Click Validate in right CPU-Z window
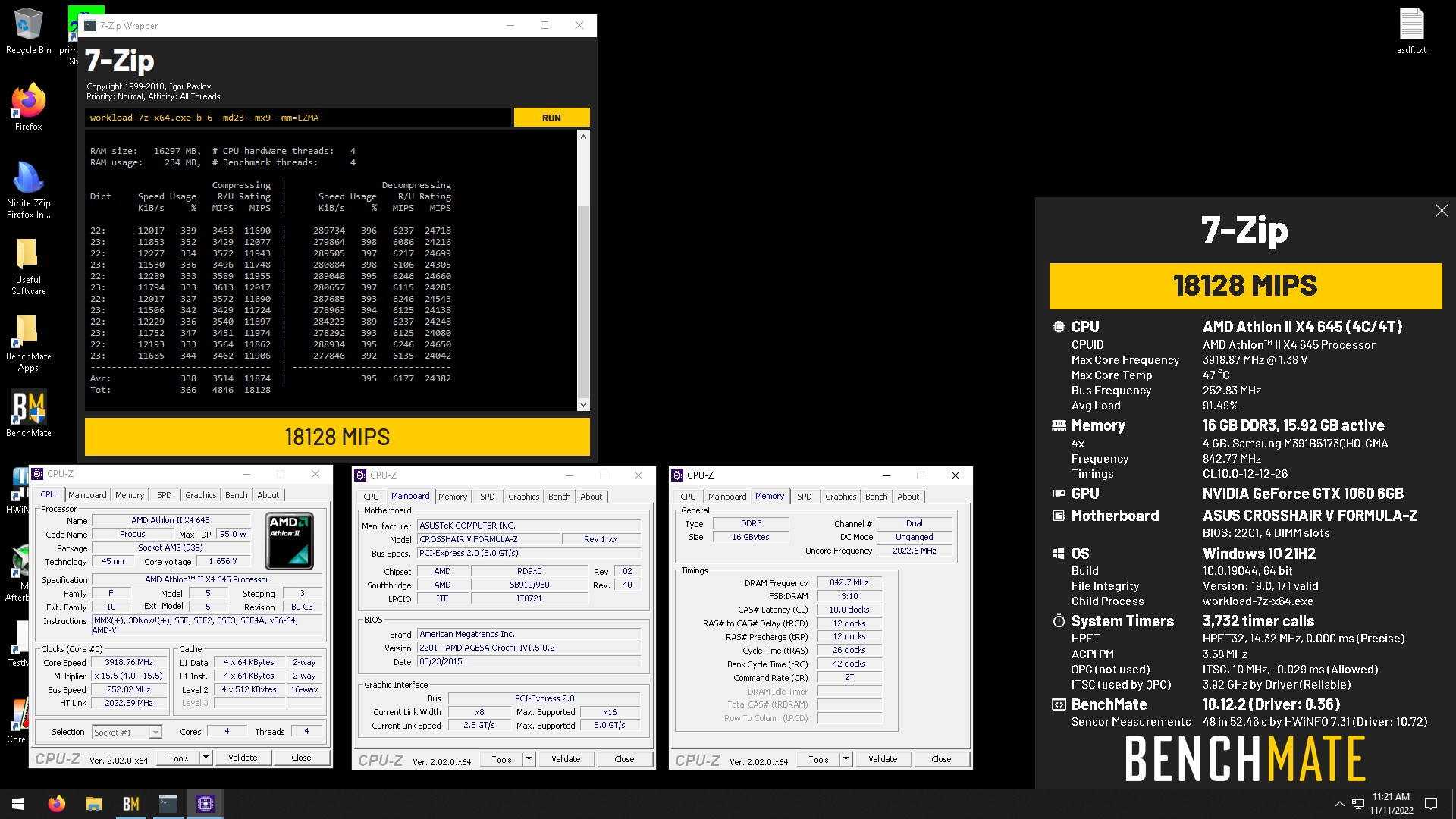The image size is (1456, 819). click(883, 759)
